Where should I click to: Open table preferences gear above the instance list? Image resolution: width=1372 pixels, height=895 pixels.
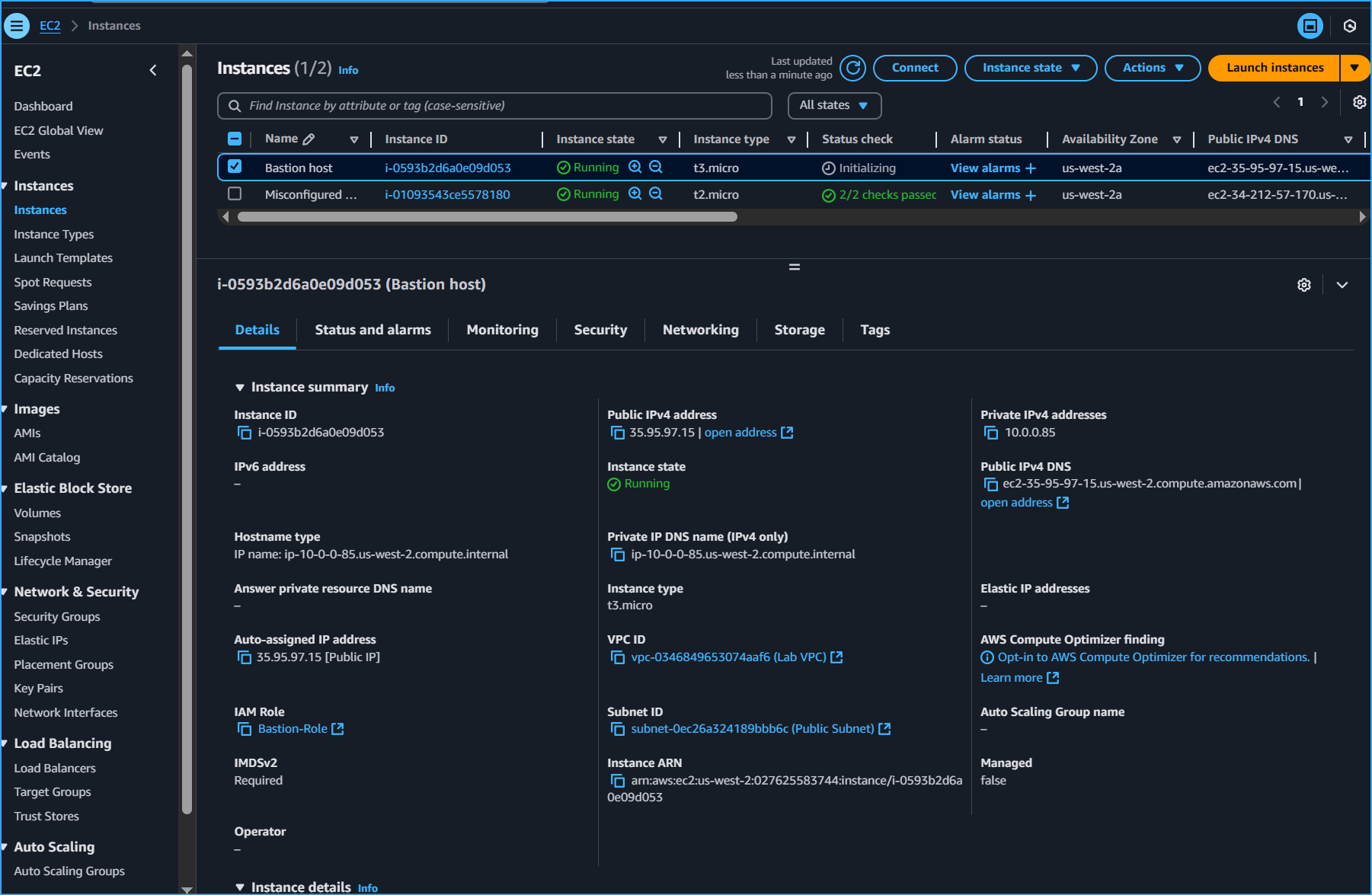pos(1359,102)
